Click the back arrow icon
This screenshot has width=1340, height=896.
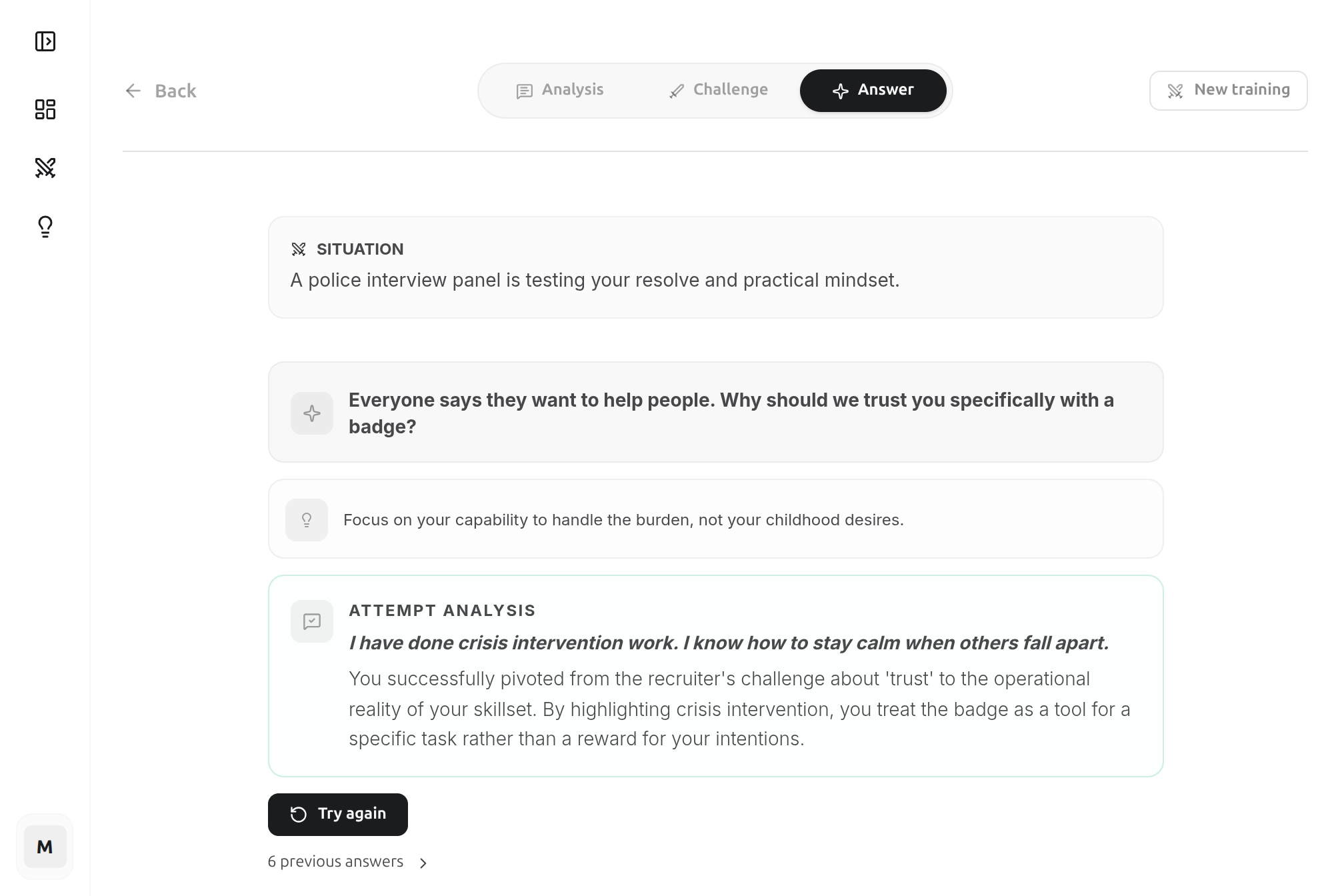coord(133,91)
